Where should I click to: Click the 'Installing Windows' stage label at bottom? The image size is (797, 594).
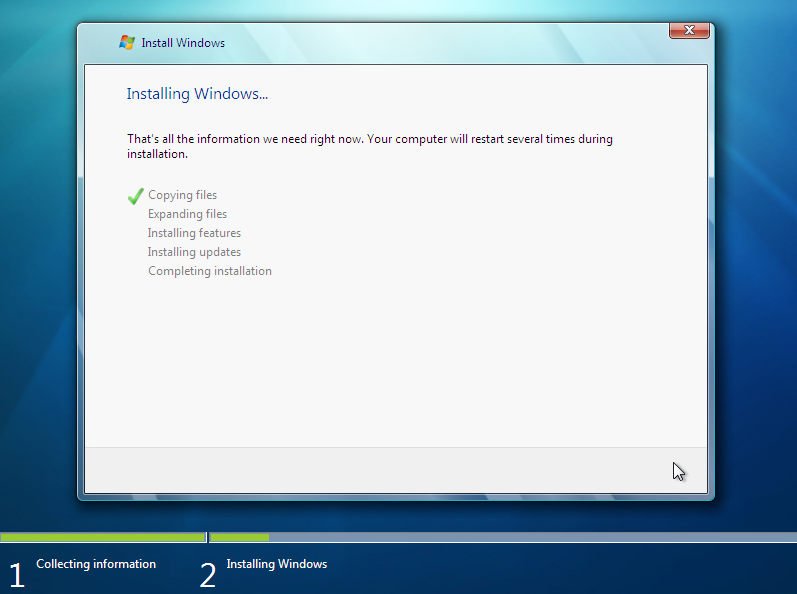pos(277,564)
